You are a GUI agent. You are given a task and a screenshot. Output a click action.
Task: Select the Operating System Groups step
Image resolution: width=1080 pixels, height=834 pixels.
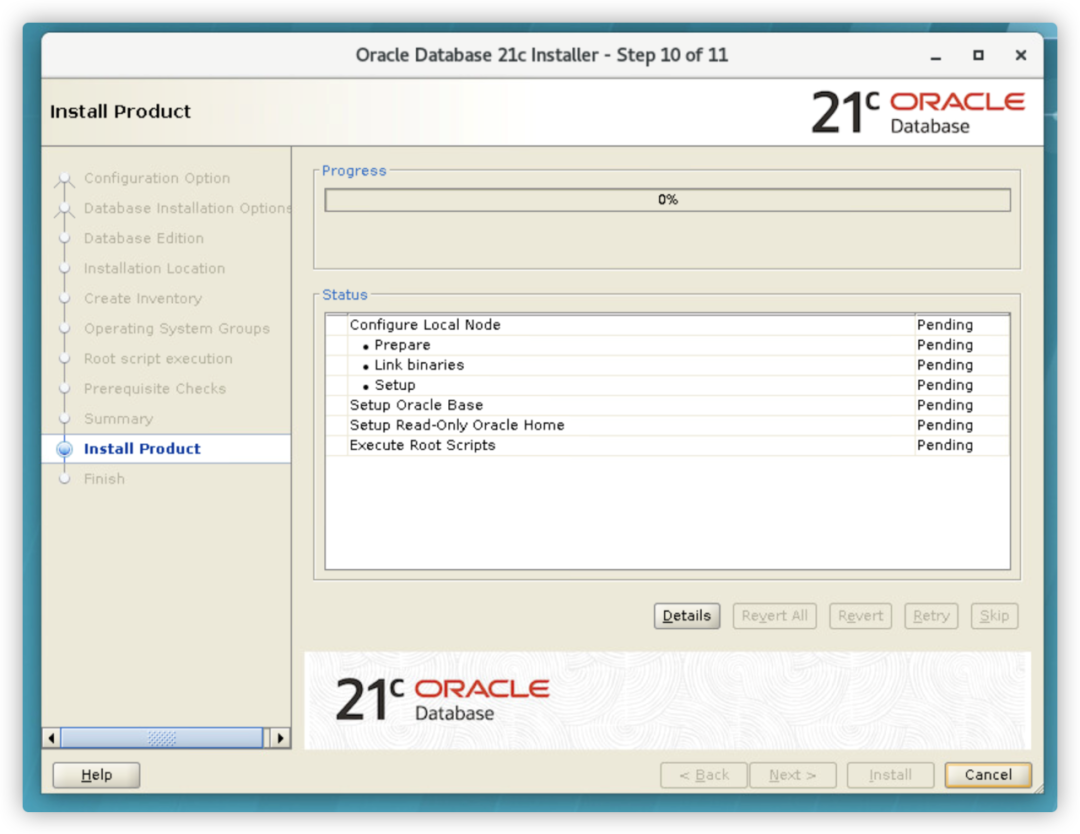click(x=176, y=329)
